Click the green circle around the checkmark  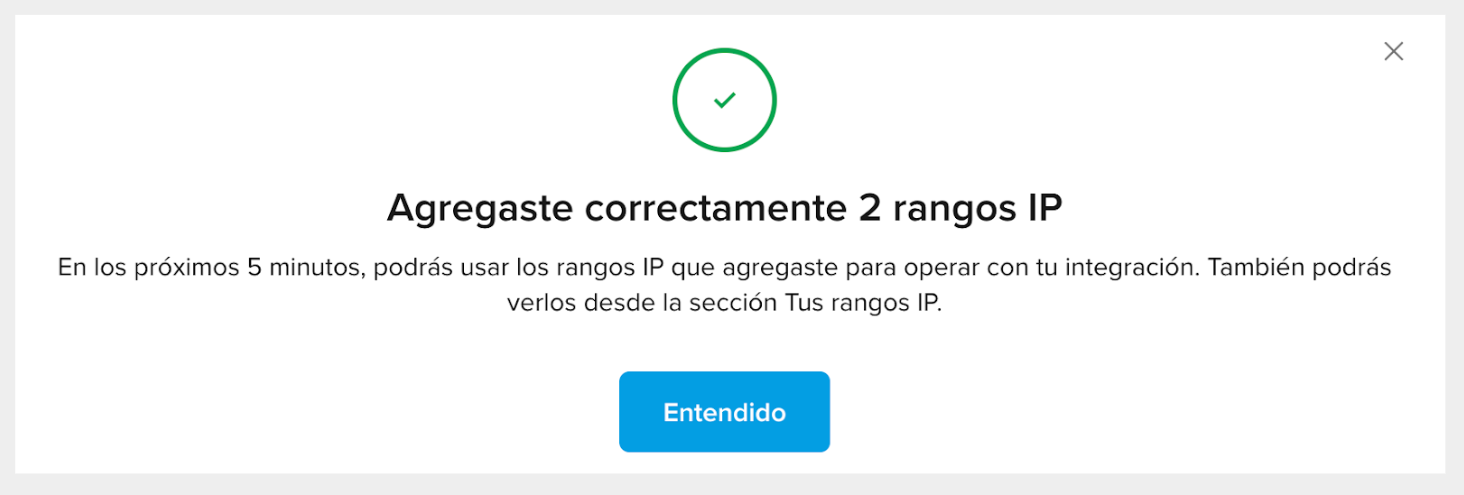pos(725,100)
